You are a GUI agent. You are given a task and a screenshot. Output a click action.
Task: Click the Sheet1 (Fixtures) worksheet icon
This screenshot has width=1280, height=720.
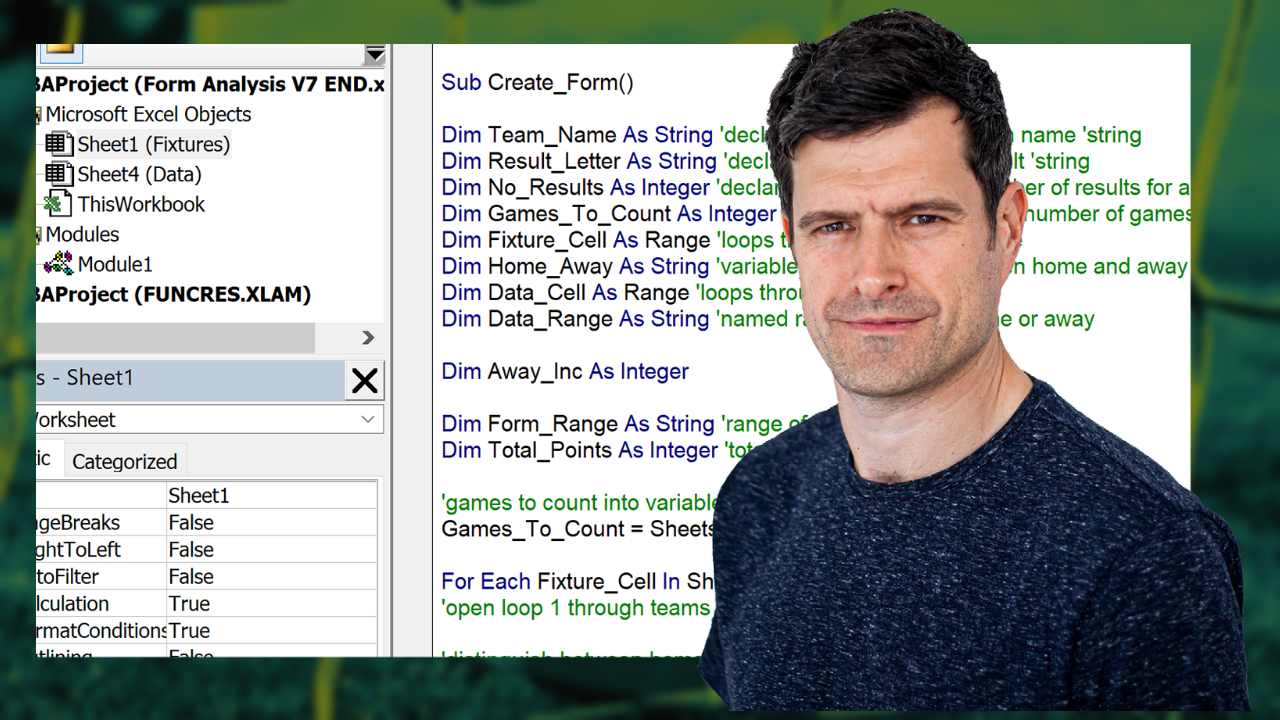click(x=59, y=144)
